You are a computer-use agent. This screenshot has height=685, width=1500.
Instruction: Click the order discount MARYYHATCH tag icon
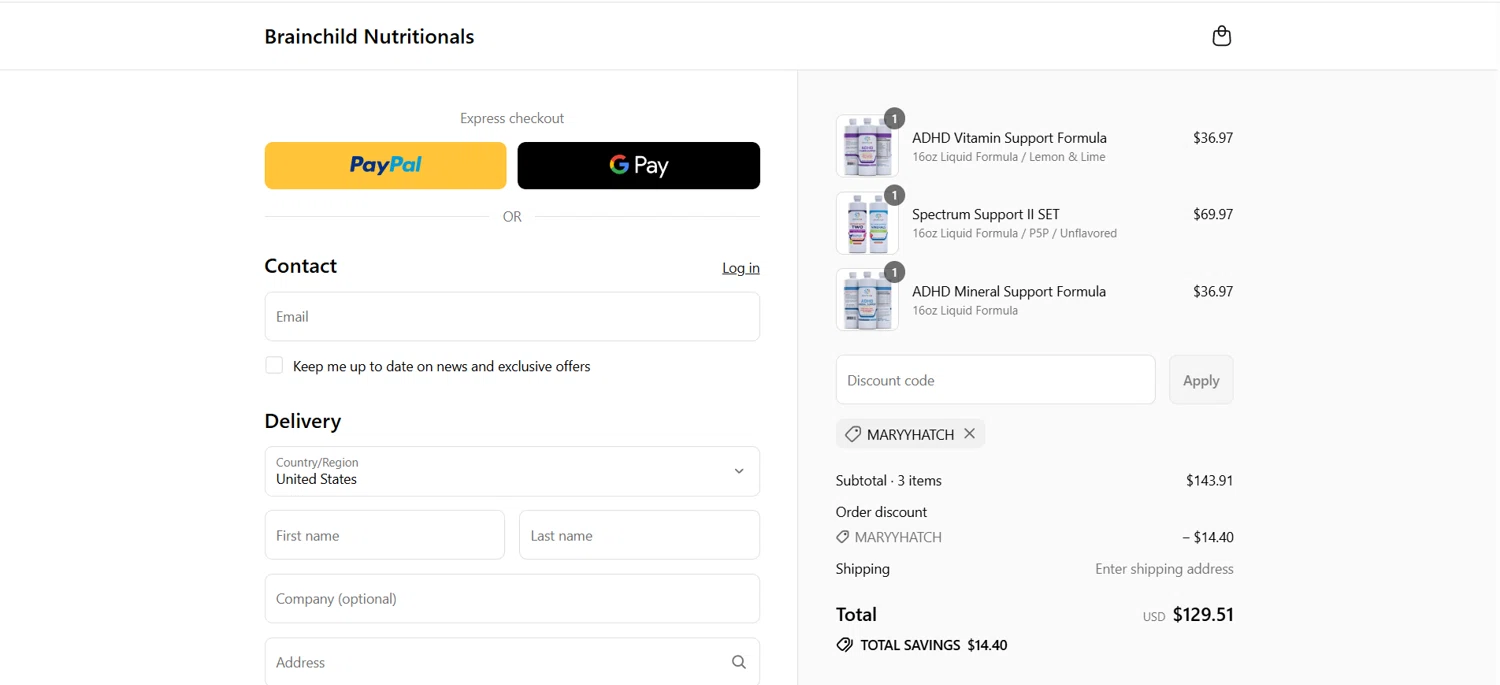pos(843,537)
